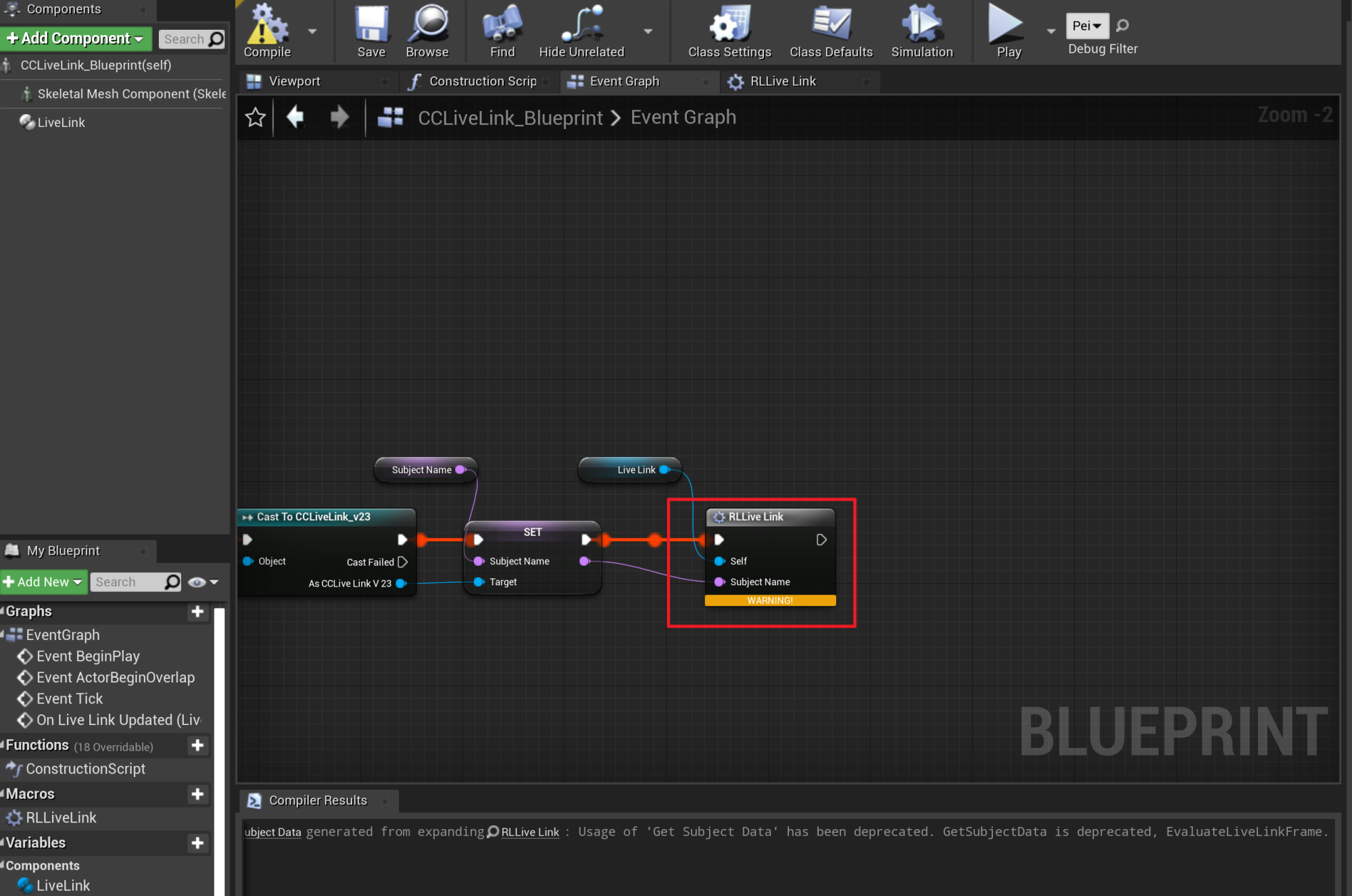This screenshot has height=896, width=1352.
Task: Select On Live Link Updated event
Action: click(x=119, y=720)
